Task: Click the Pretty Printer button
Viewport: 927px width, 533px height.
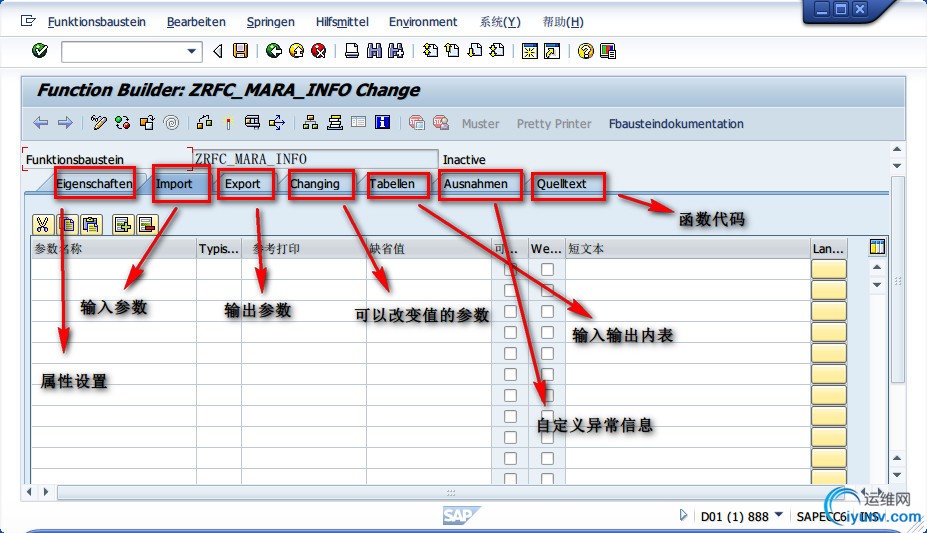Action: (554, 124)
